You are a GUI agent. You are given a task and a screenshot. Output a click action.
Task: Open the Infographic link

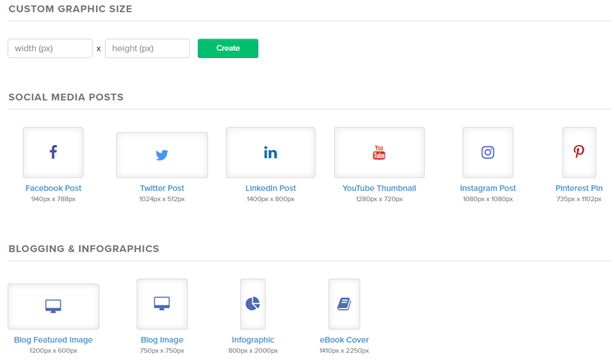click(253, 340)
